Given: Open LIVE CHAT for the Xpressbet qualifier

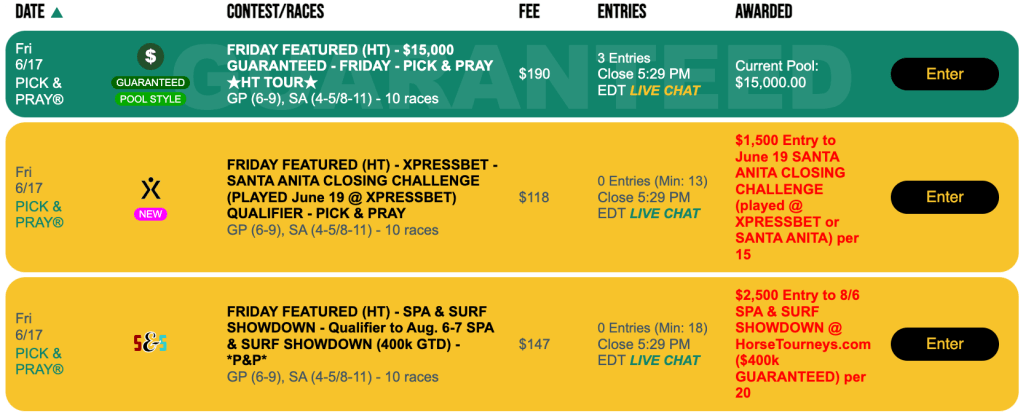Looking at the screenshot, I should 665,213.
